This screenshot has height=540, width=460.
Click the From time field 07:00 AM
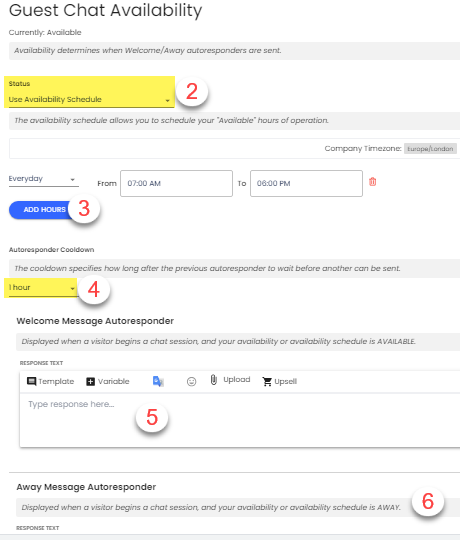tap(176, 184)
